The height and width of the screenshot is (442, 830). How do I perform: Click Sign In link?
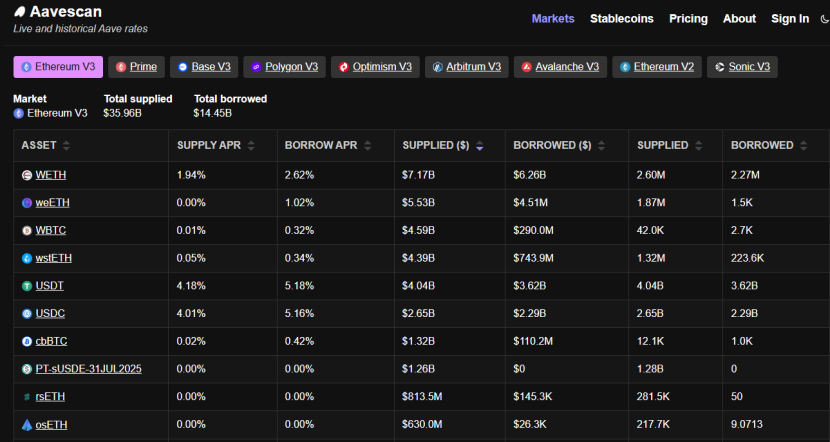pos(790,19)
